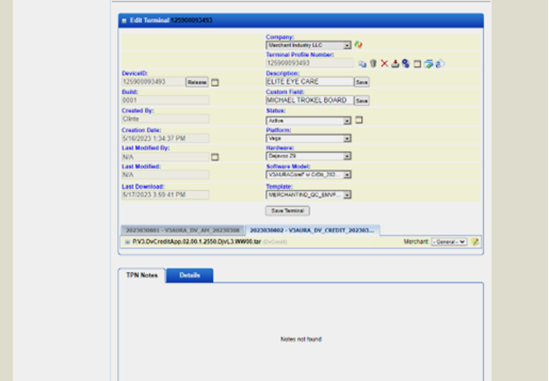Click the note icon next to Release button
The height and width of the screenshot is (381, 549).
click(x=215, y=83)
